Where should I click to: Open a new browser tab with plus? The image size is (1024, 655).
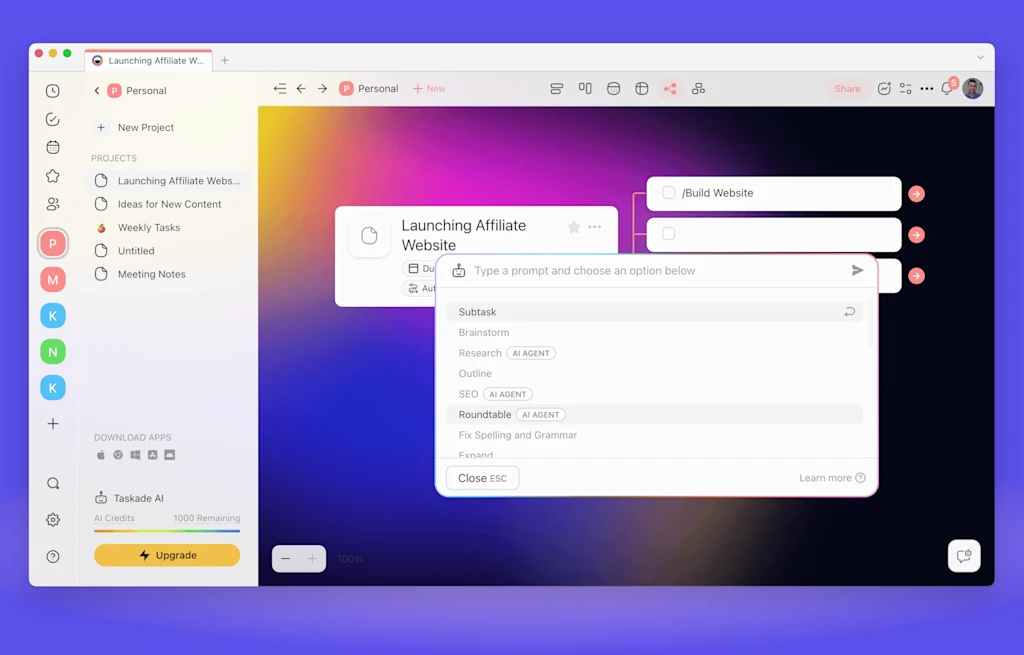(225, 60)
